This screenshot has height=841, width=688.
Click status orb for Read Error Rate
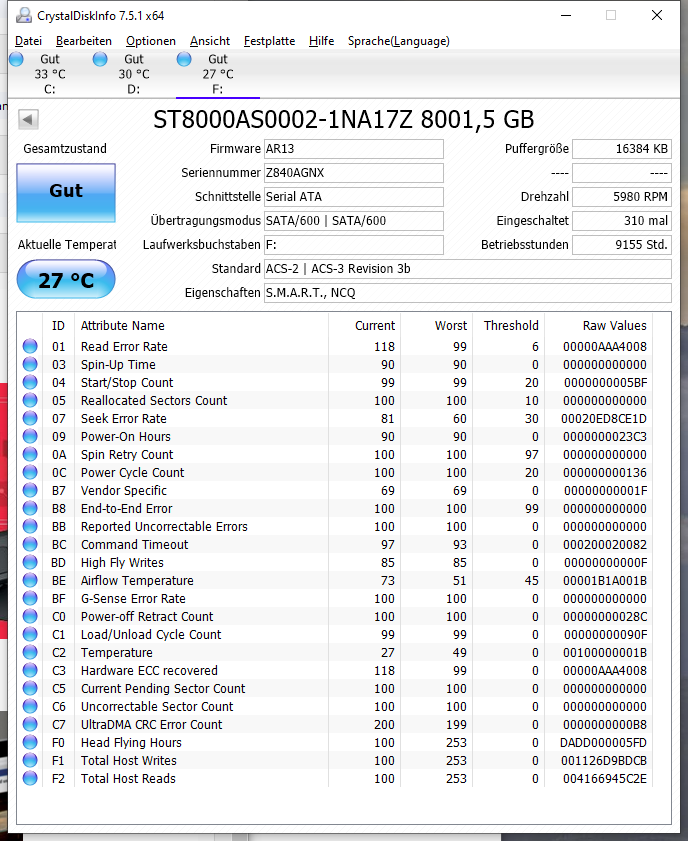coord(30,346)
